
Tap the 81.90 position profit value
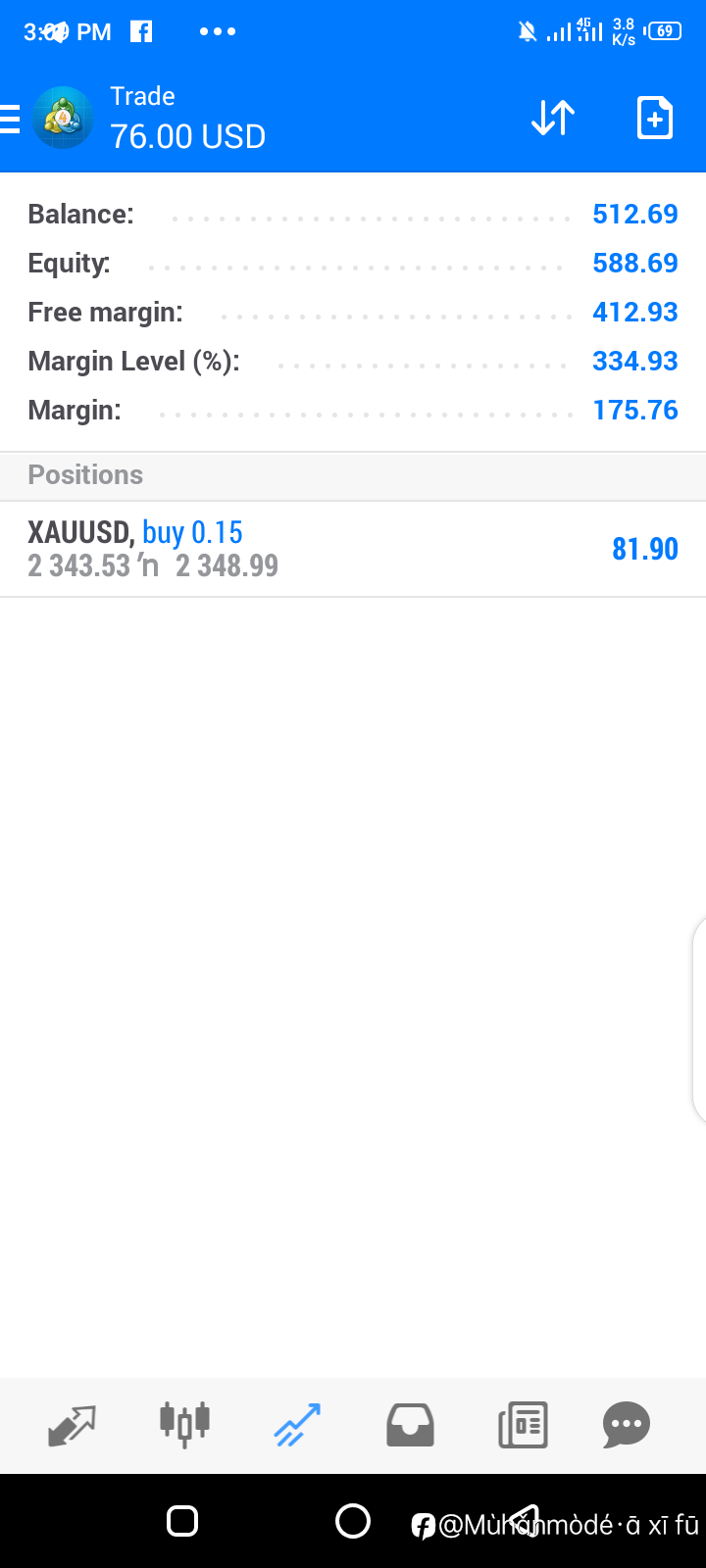644,549
